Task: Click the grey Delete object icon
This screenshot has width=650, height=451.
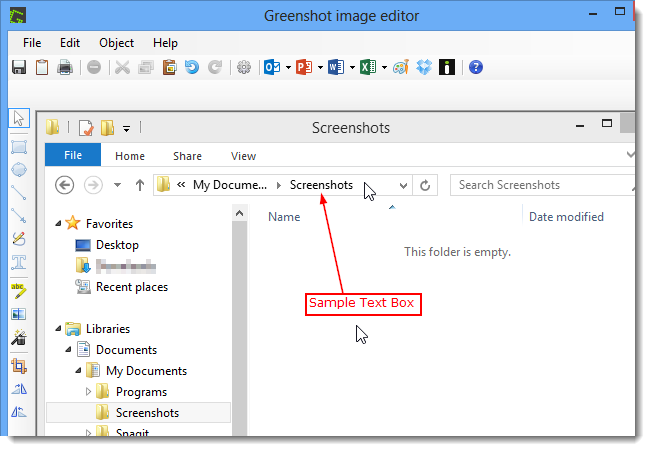Action: (x=94, y=67)
